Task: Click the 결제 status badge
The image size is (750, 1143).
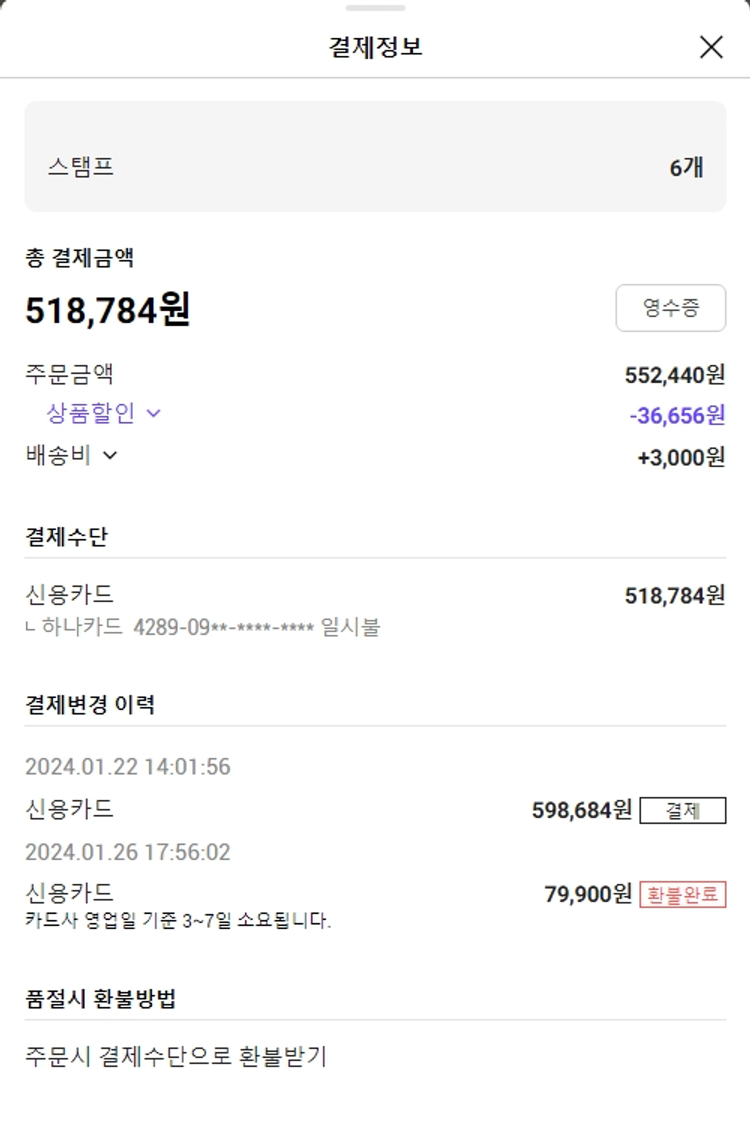Action: [x=683, y=810]
